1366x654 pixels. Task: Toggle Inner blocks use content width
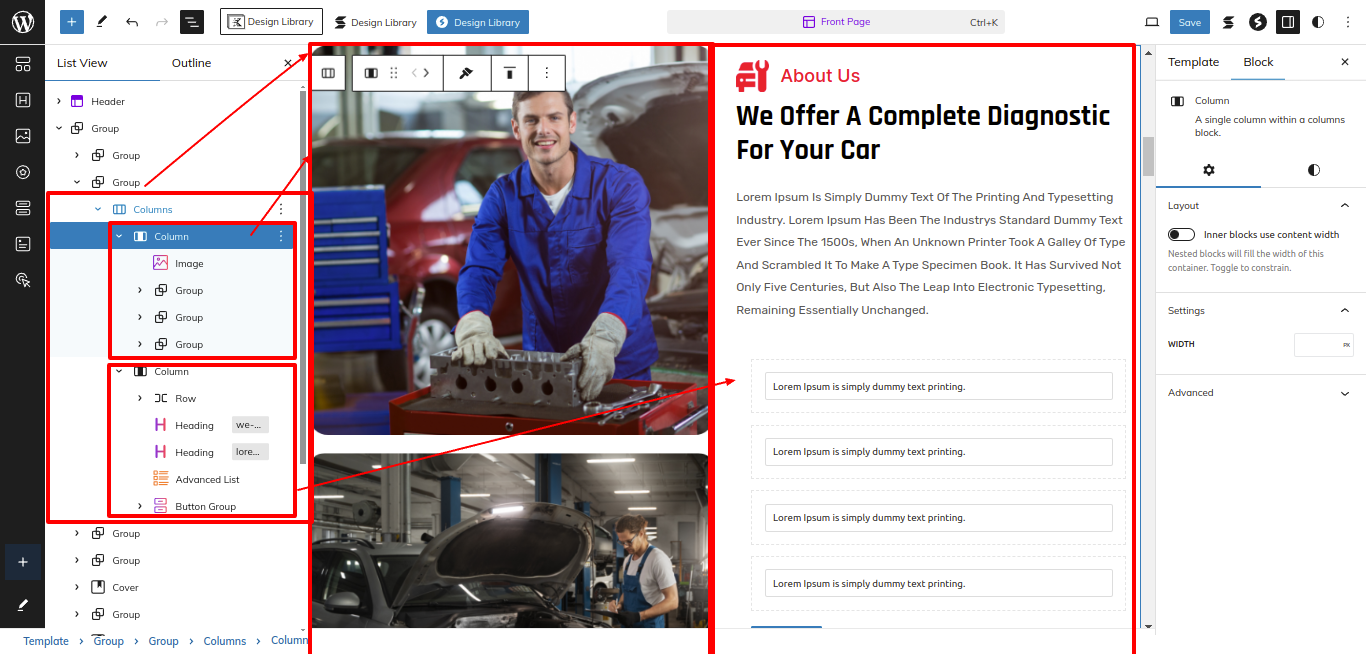(x=1181, y=234)
